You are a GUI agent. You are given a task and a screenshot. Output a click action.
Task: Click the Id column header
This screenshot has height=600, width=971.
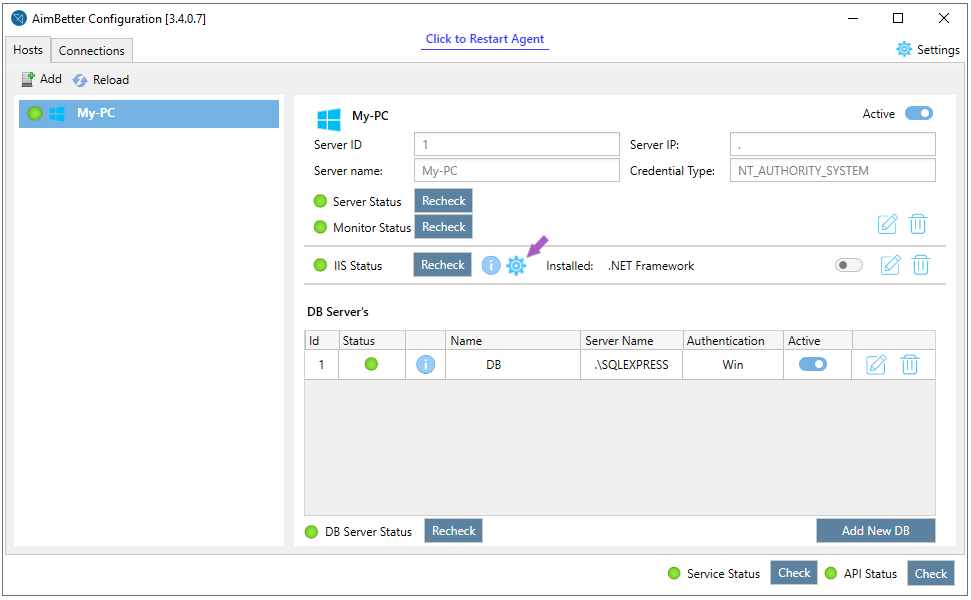click(x=321, y=341)
